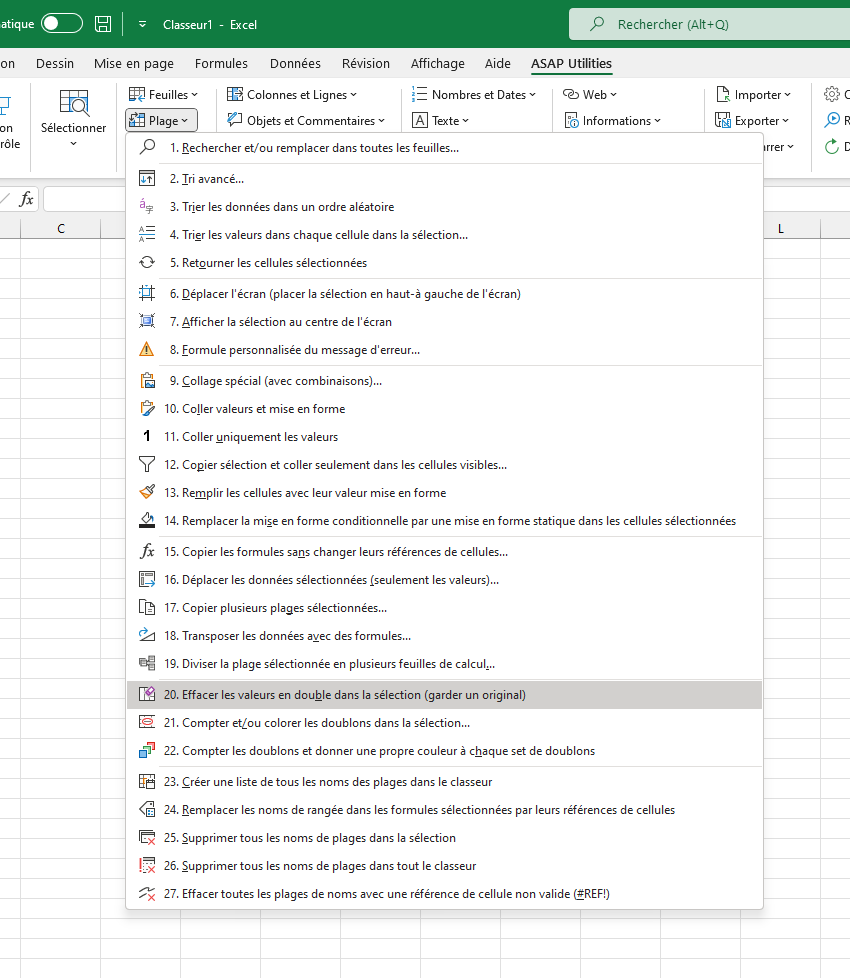This screenshot has width=850, height=978.
Task: Click icon for Déplacer les données sélectionnées
Action: tap(147, 579)
